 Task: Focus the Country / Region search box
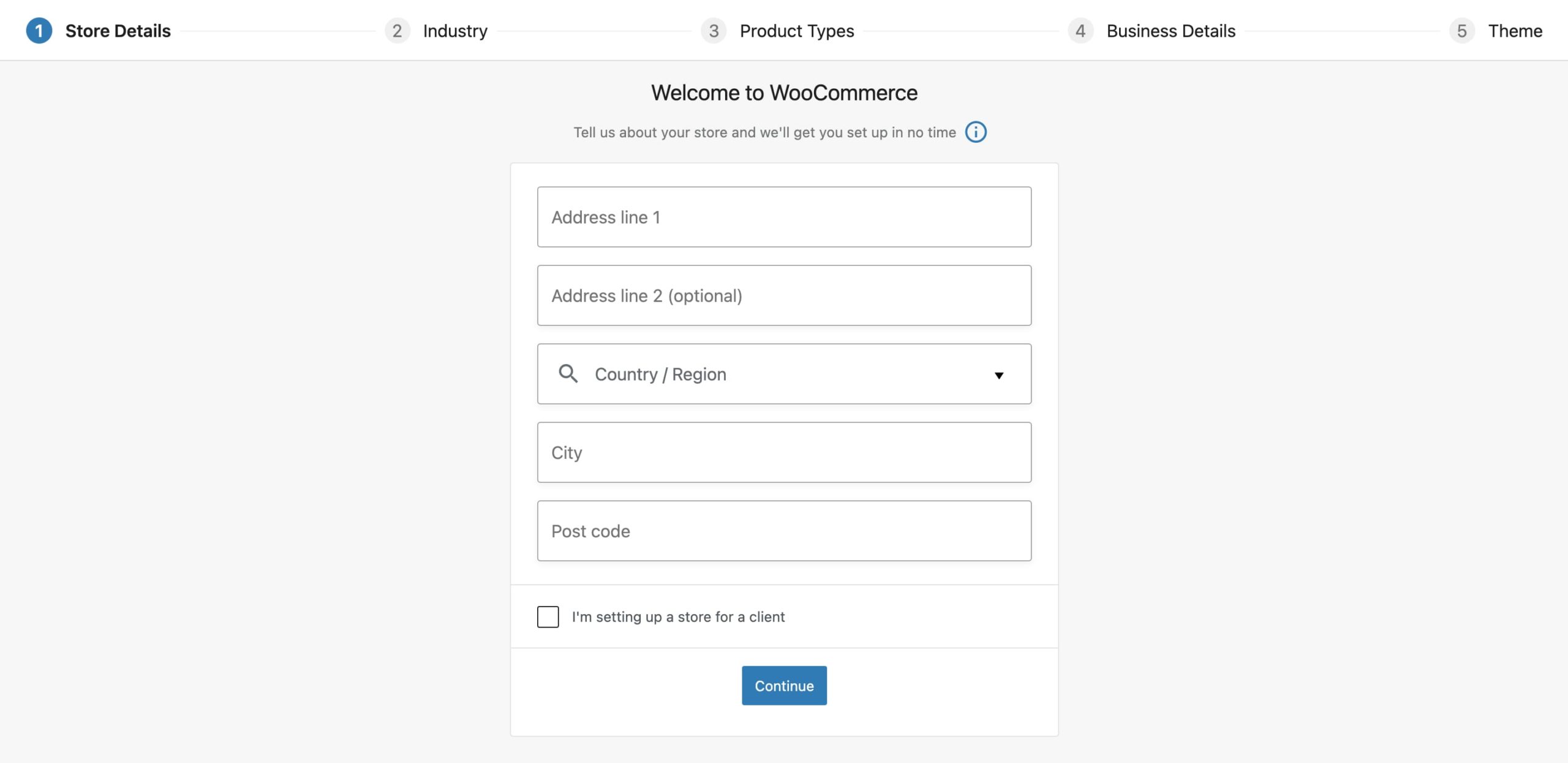click(784, 374)
